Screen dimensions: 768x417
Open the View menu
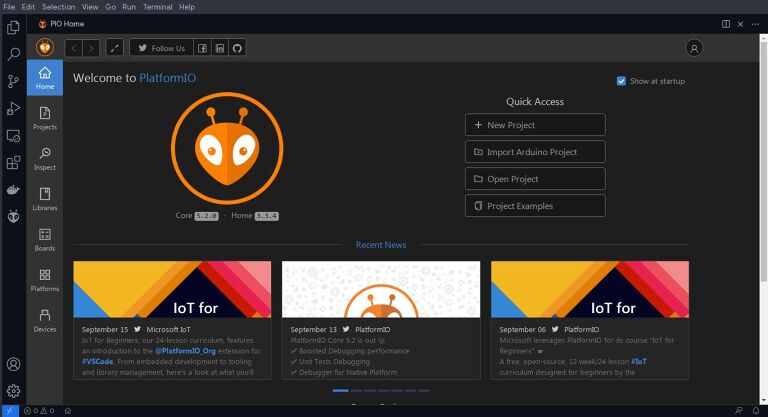click(90, 7)
